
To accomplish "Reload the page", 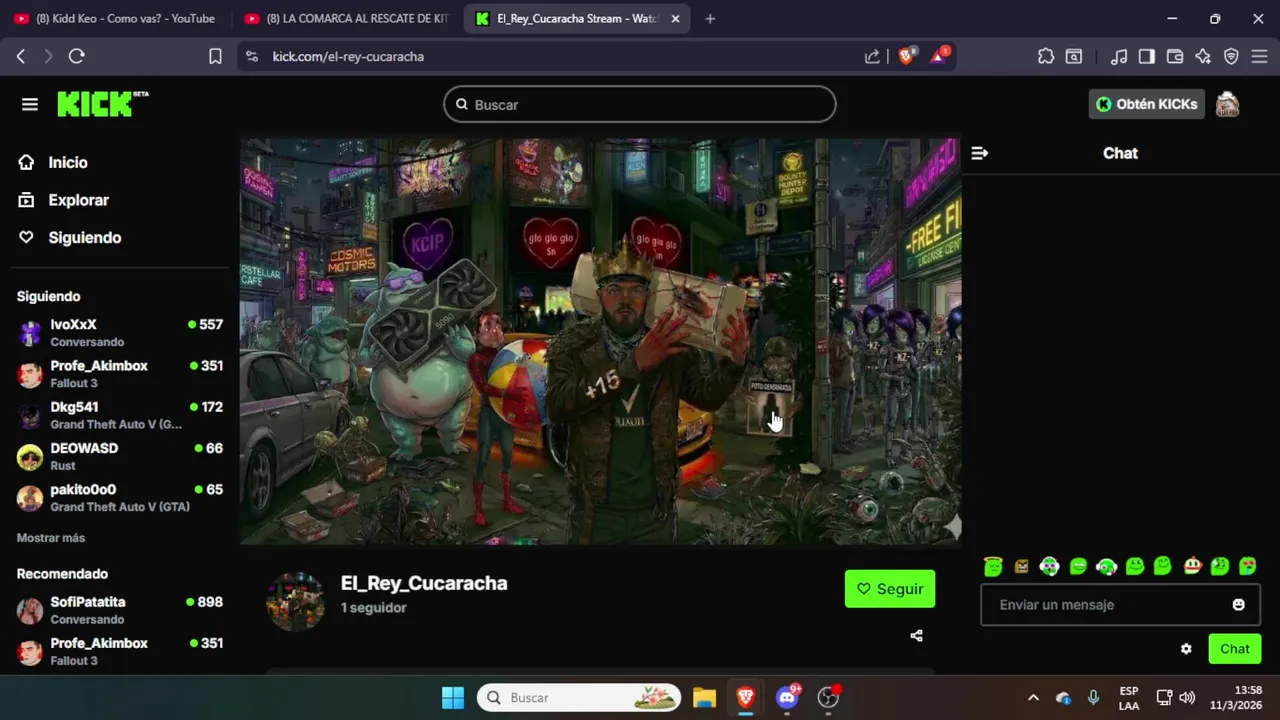I will click(x=76, y=57).
